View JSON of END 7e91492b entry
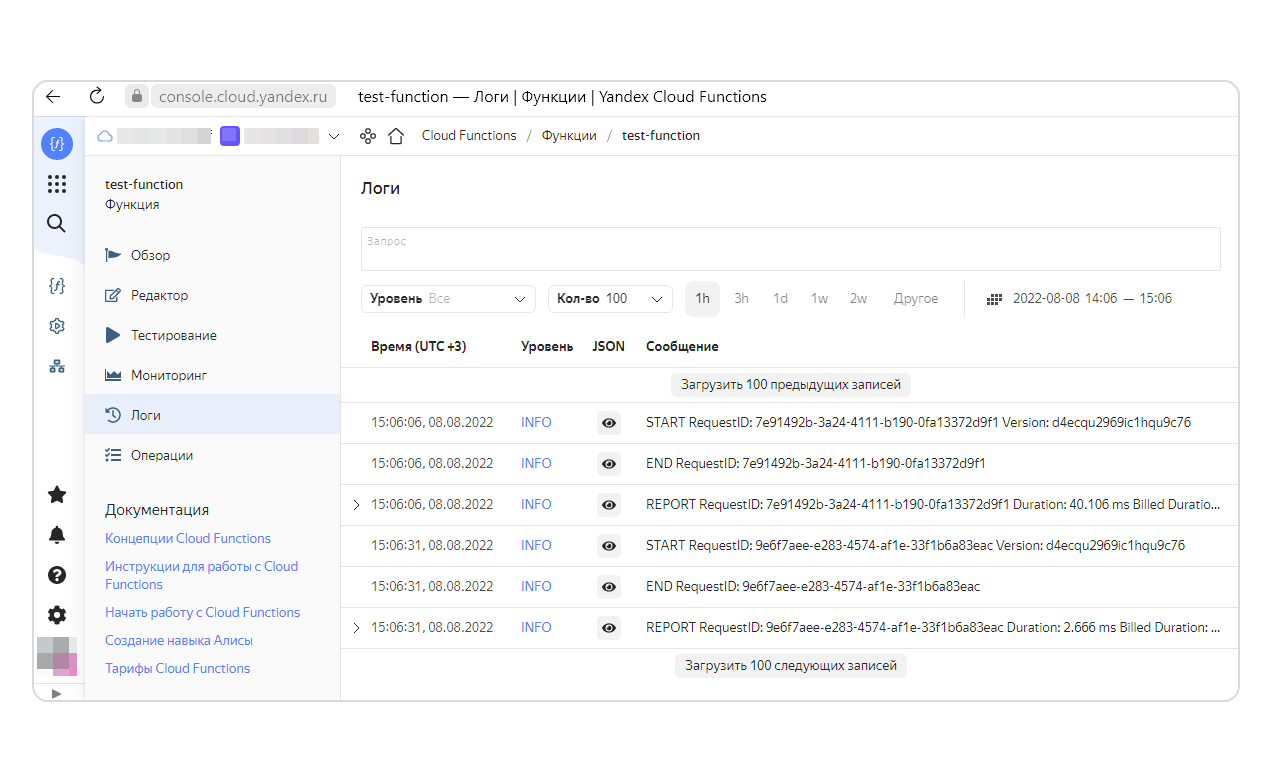 [609, 464]
